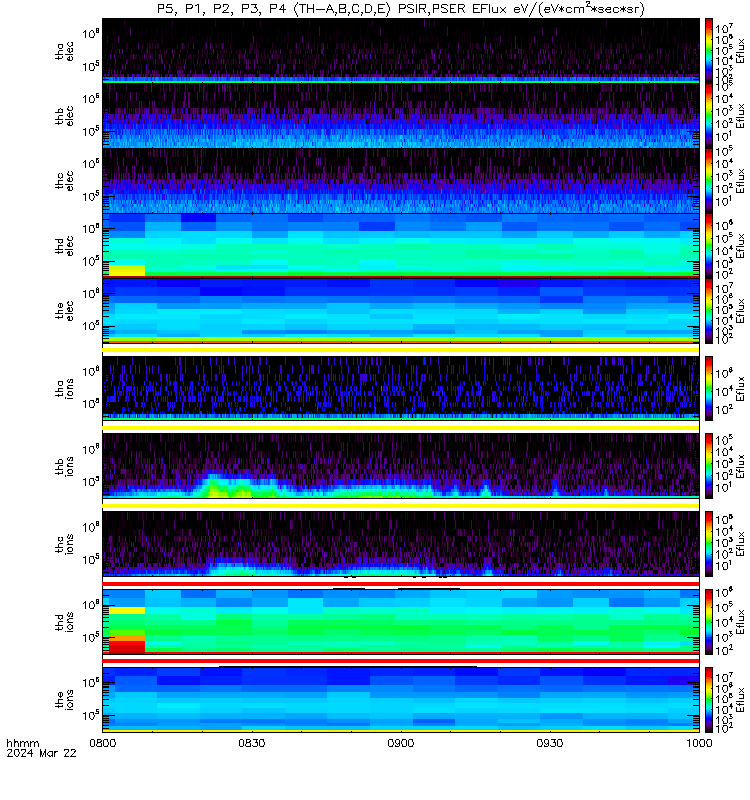
Task: Click the yellow block at start of thd elec
Action: [127, 270]
